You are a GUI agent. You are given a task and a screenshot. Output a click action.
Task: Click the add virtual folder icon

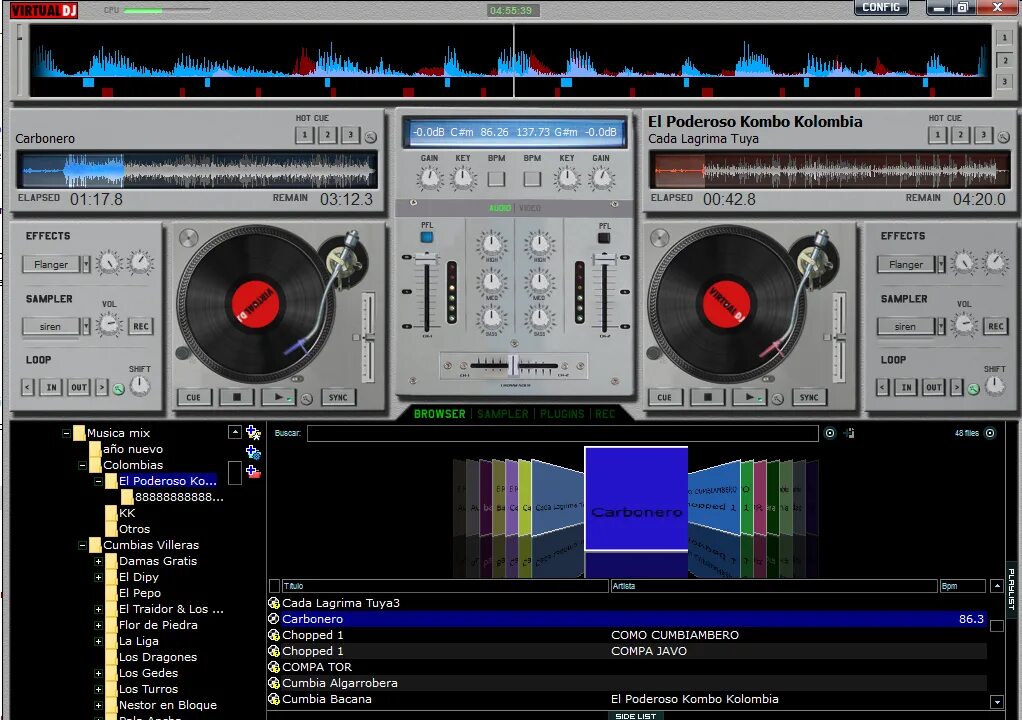[254, 452]
